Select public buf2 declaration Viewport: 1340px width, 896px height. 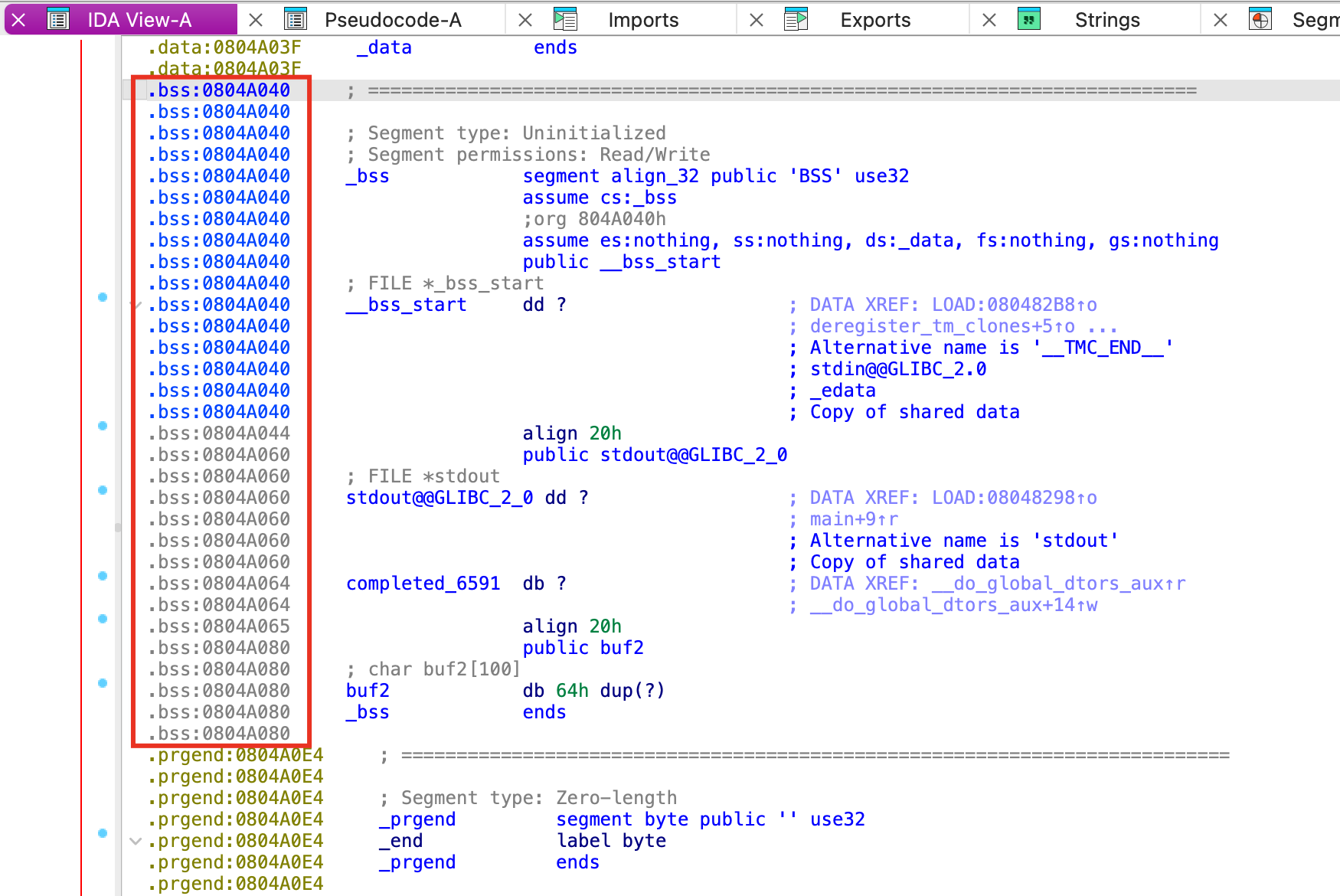tap(583, 648)
